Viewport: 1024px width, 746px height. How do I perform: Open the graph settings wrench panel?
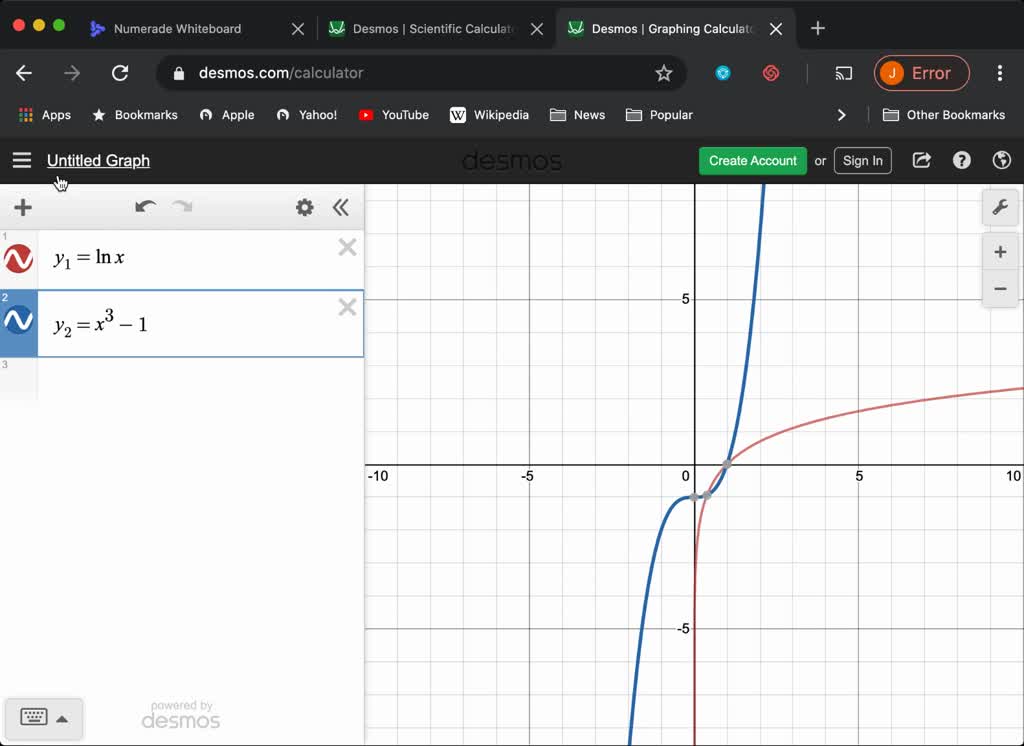[1000, 207]
